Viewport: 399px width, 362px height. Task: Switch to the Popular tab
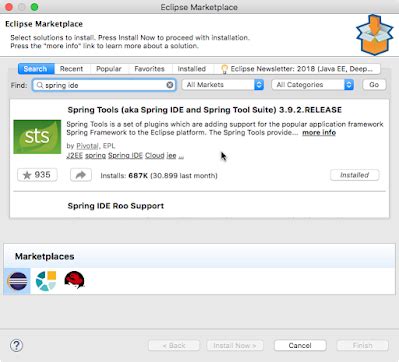coord(109,69)
